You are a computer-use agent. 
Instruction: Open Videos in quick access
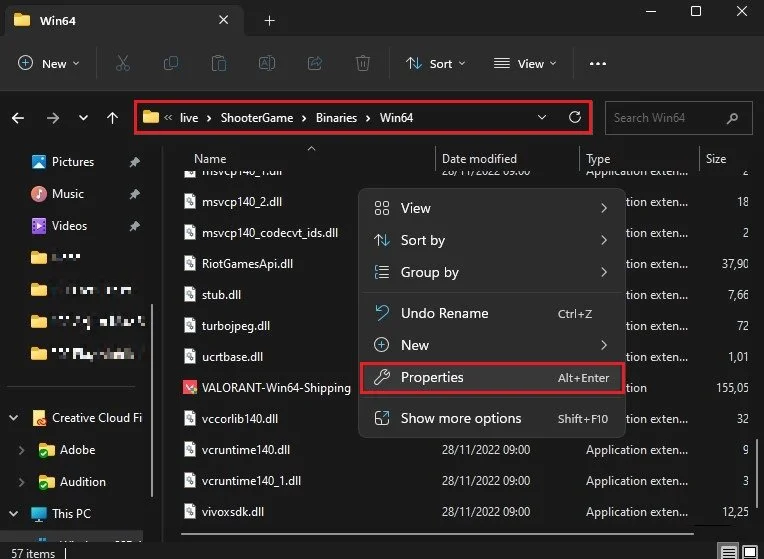tap(69, 226)
